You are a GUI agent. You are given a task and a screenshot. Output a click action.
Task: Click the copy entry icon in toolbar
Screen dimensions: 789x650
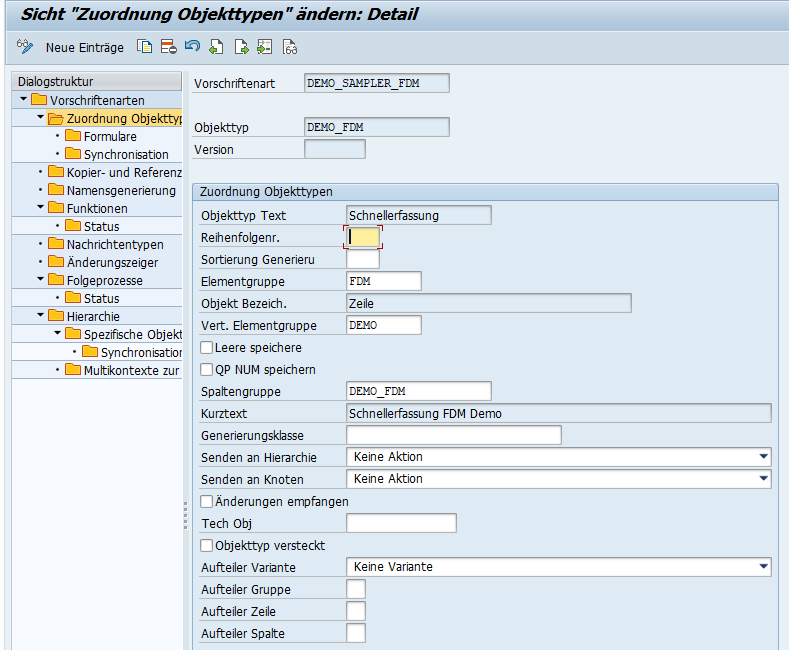click(145, 47)
